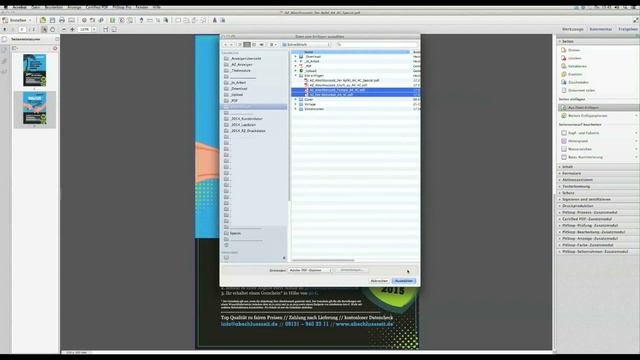This screenshot has width=640, height=360.
Task: Open the Erstellen (Create) dropdown in the Acrobat toolbar
Action: point(17,20)
